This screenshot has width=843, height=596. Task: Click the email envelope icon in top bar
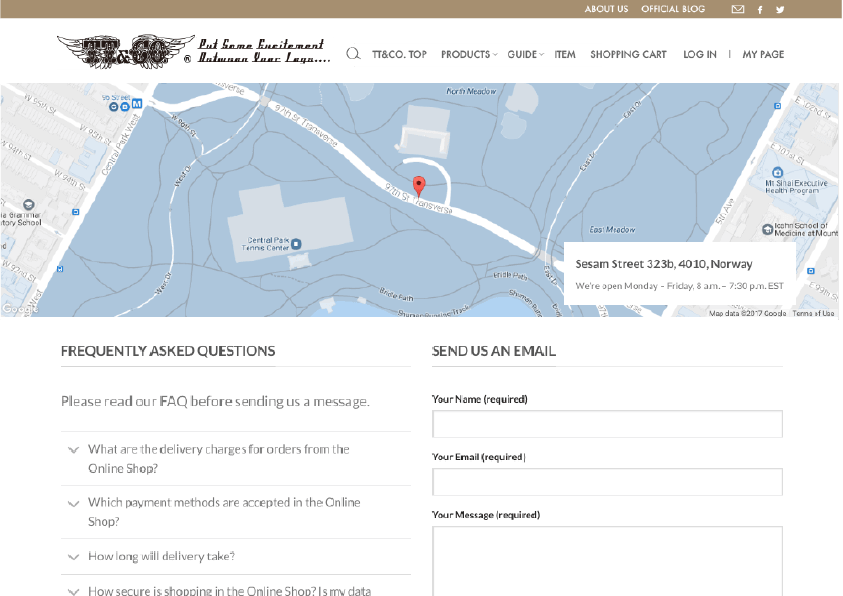click(738, 9)
